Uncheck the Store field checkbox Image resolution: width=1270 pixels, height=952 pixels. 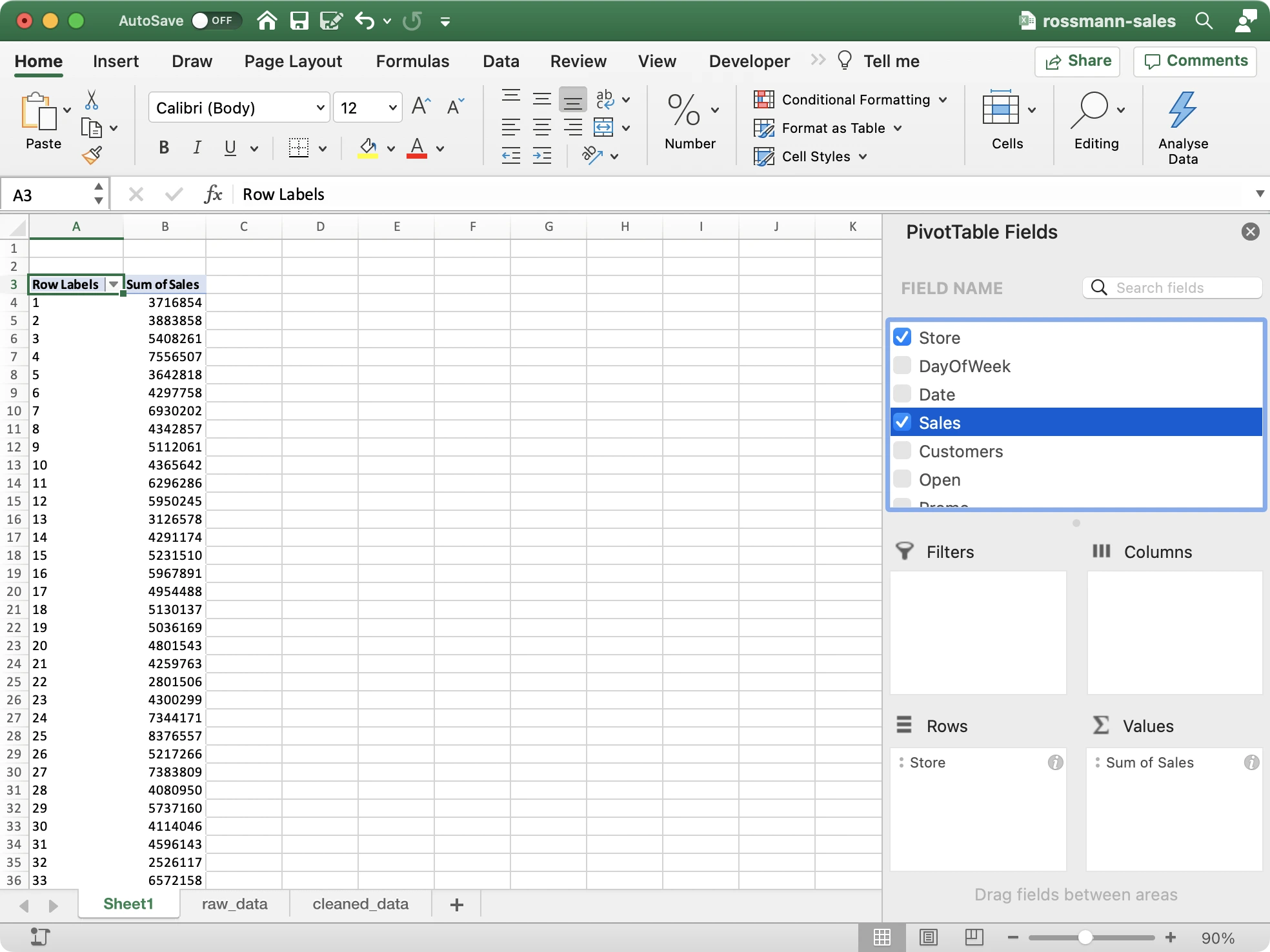click(903, 336)
